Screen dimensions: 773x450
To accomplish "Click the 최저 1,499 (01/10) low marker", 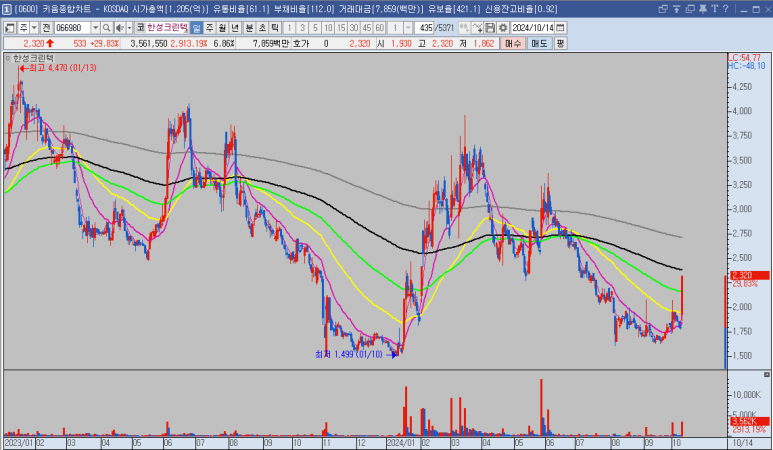I will click(x=356, y=354).
